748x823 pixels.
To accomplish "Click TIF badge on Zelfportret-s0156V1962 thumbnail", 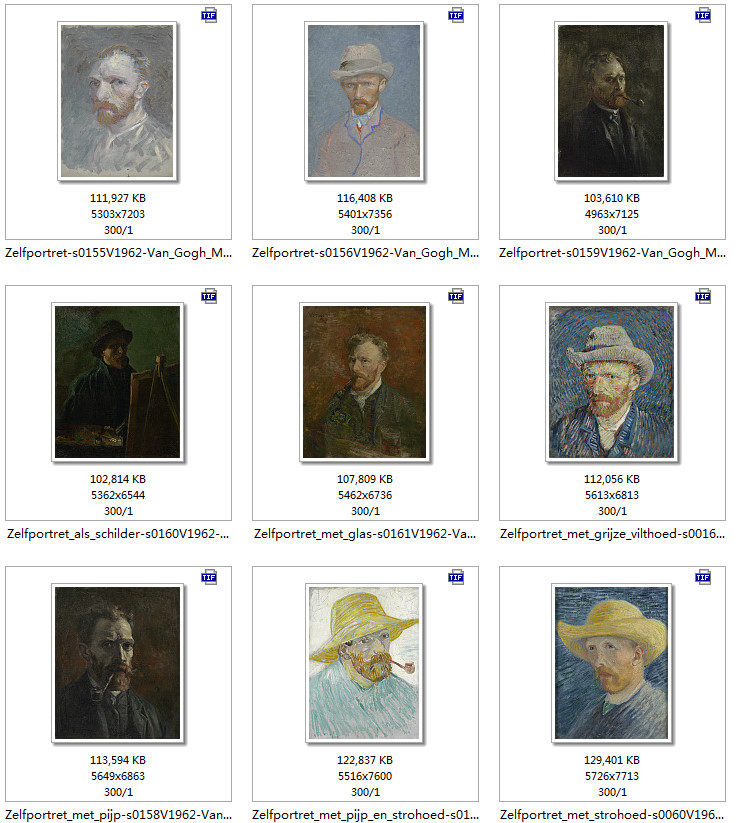I will tap(456, 15).
